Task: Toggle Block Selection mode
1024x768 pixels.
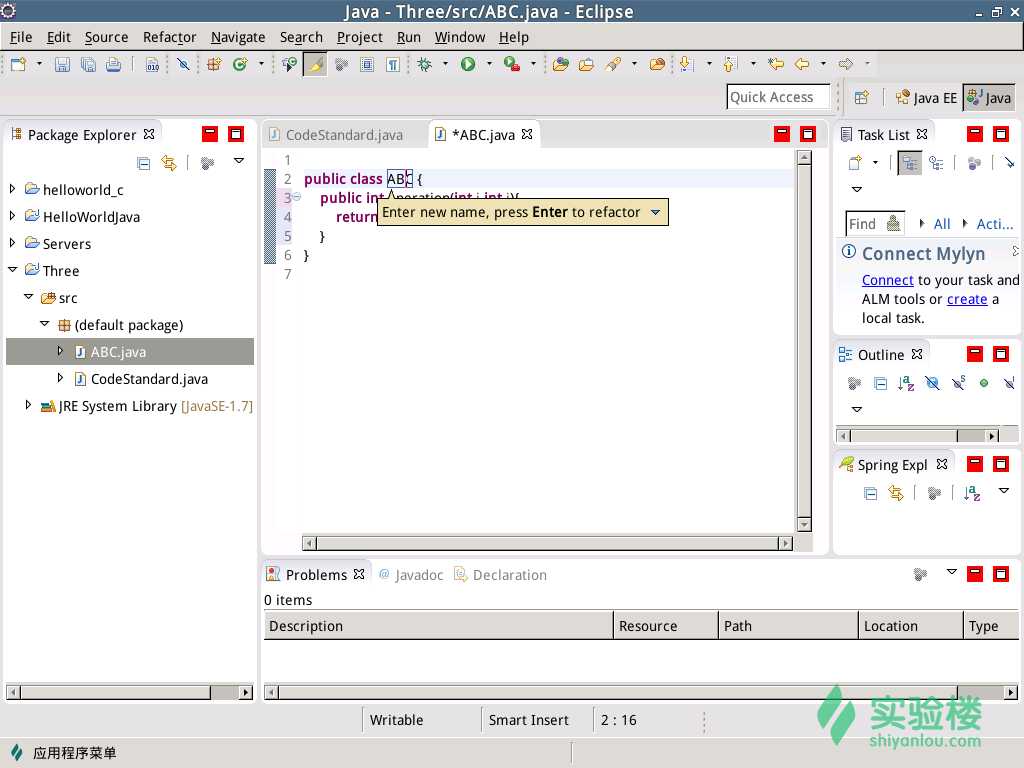Action: pyautogui.click(x=367, y=64)
